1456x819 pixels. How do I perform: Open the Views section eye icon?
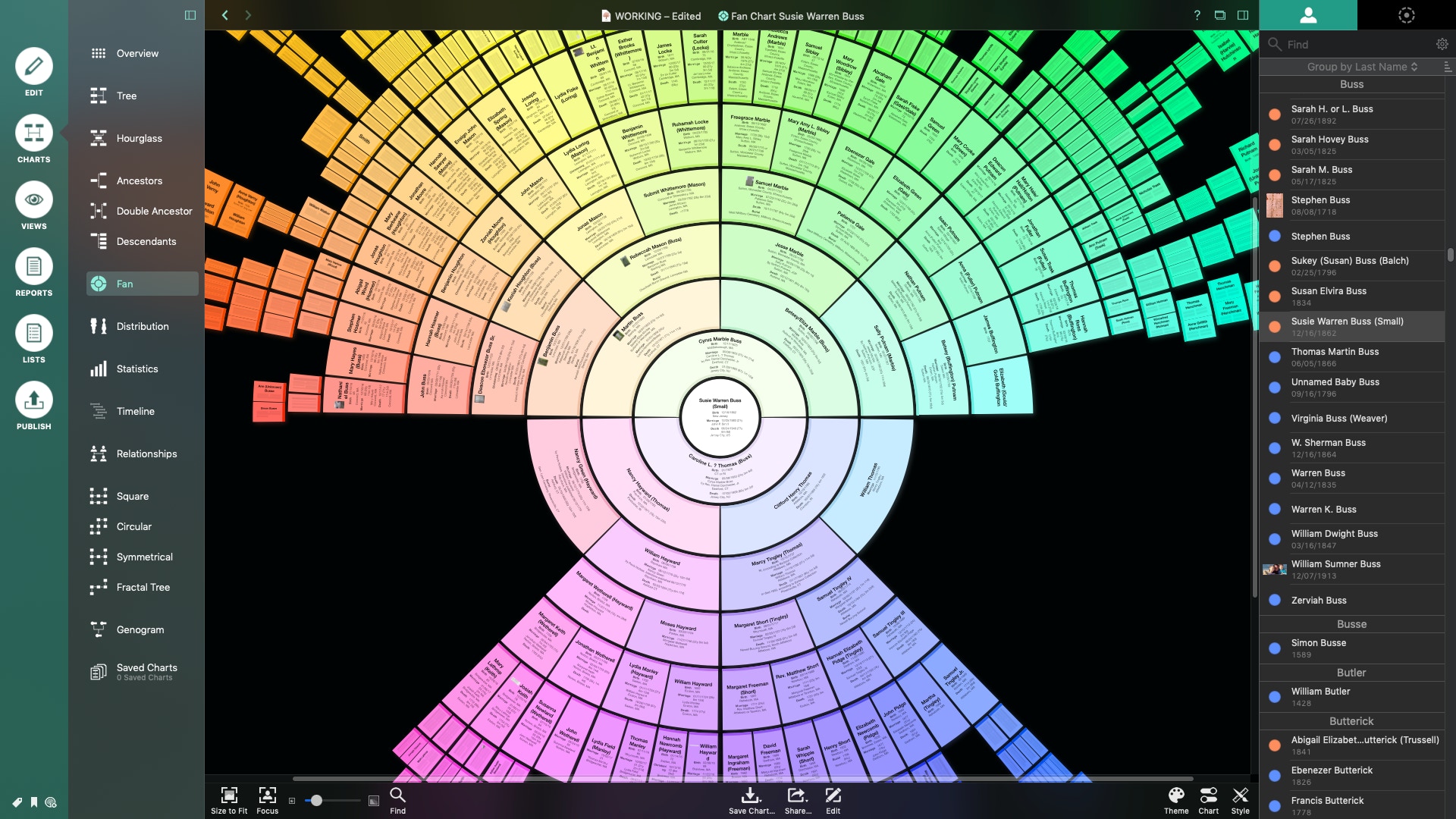point(33,200)
